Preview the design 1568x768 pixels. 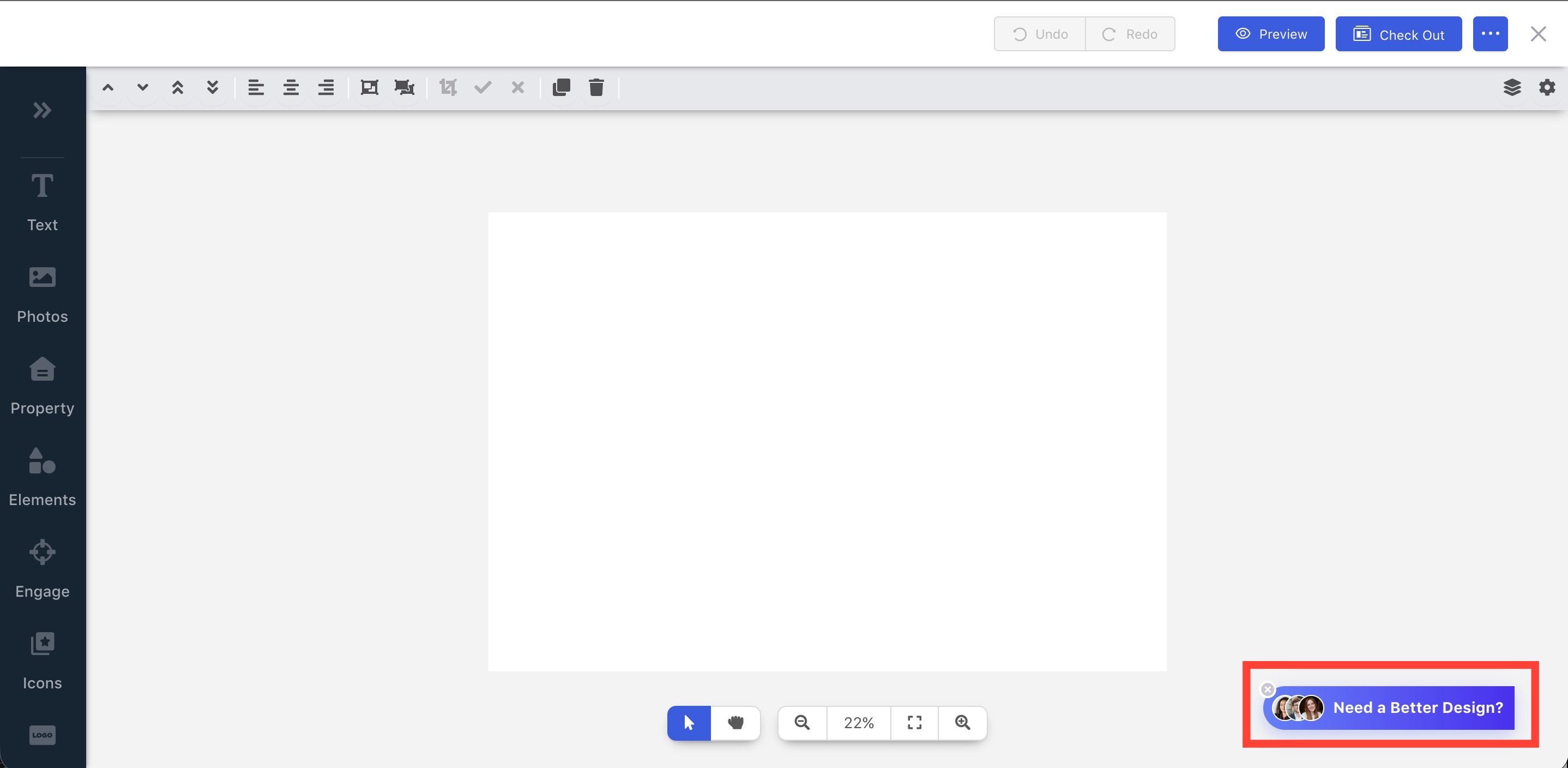(x=1271, y=34)
